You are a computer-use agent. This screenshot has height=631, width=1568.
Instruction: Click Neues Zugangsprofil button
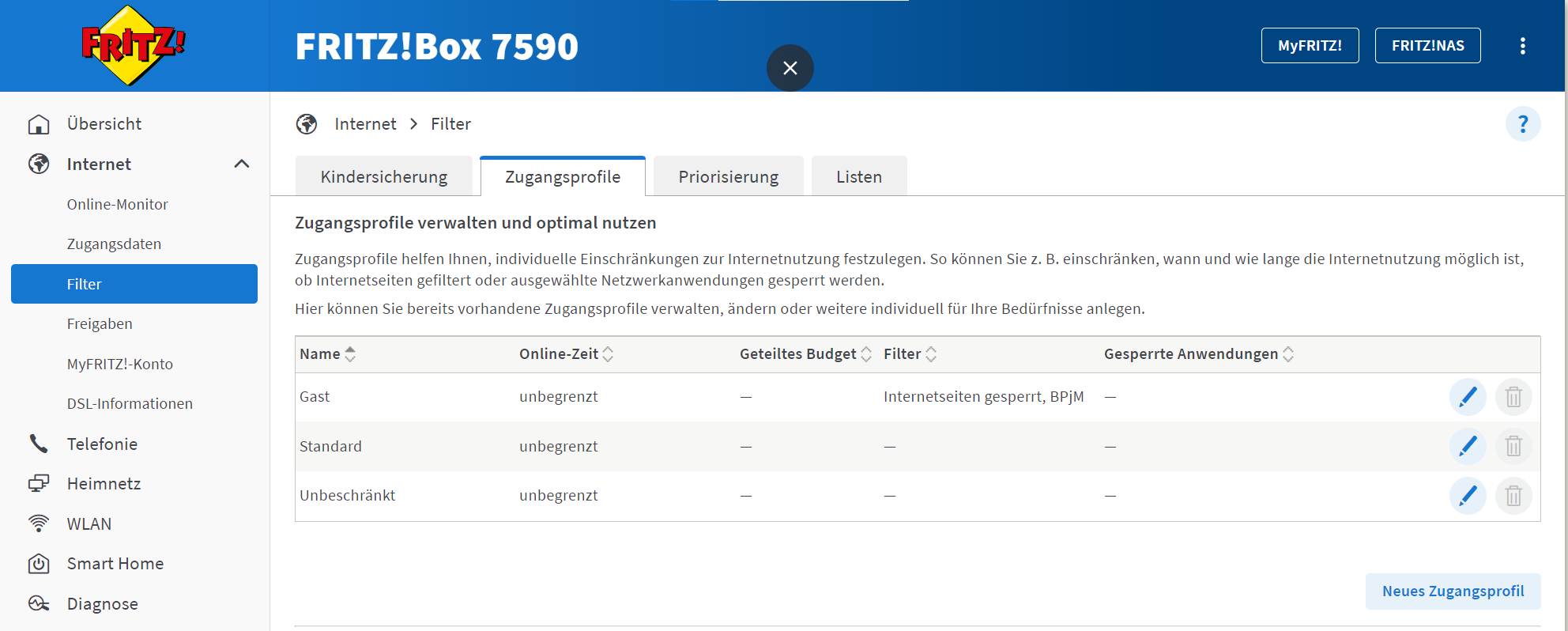1453,591
